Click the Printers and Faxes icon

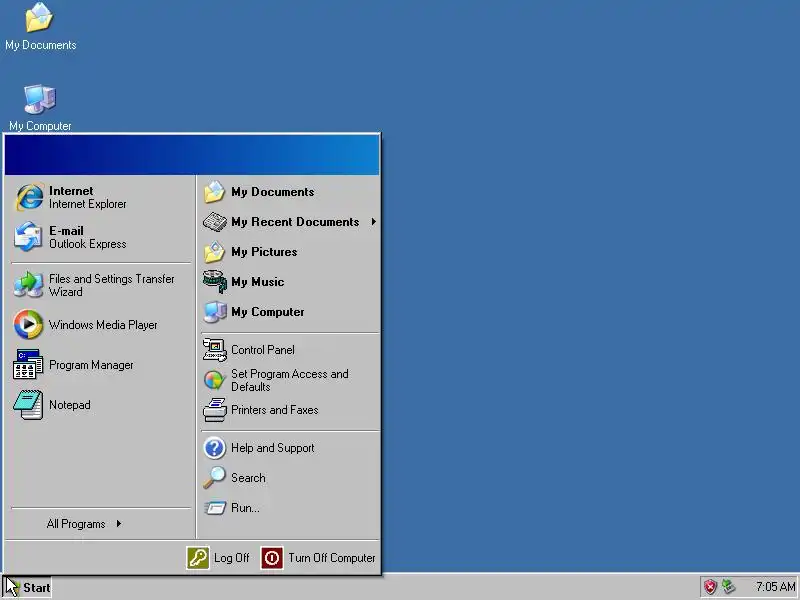(215, 410)
